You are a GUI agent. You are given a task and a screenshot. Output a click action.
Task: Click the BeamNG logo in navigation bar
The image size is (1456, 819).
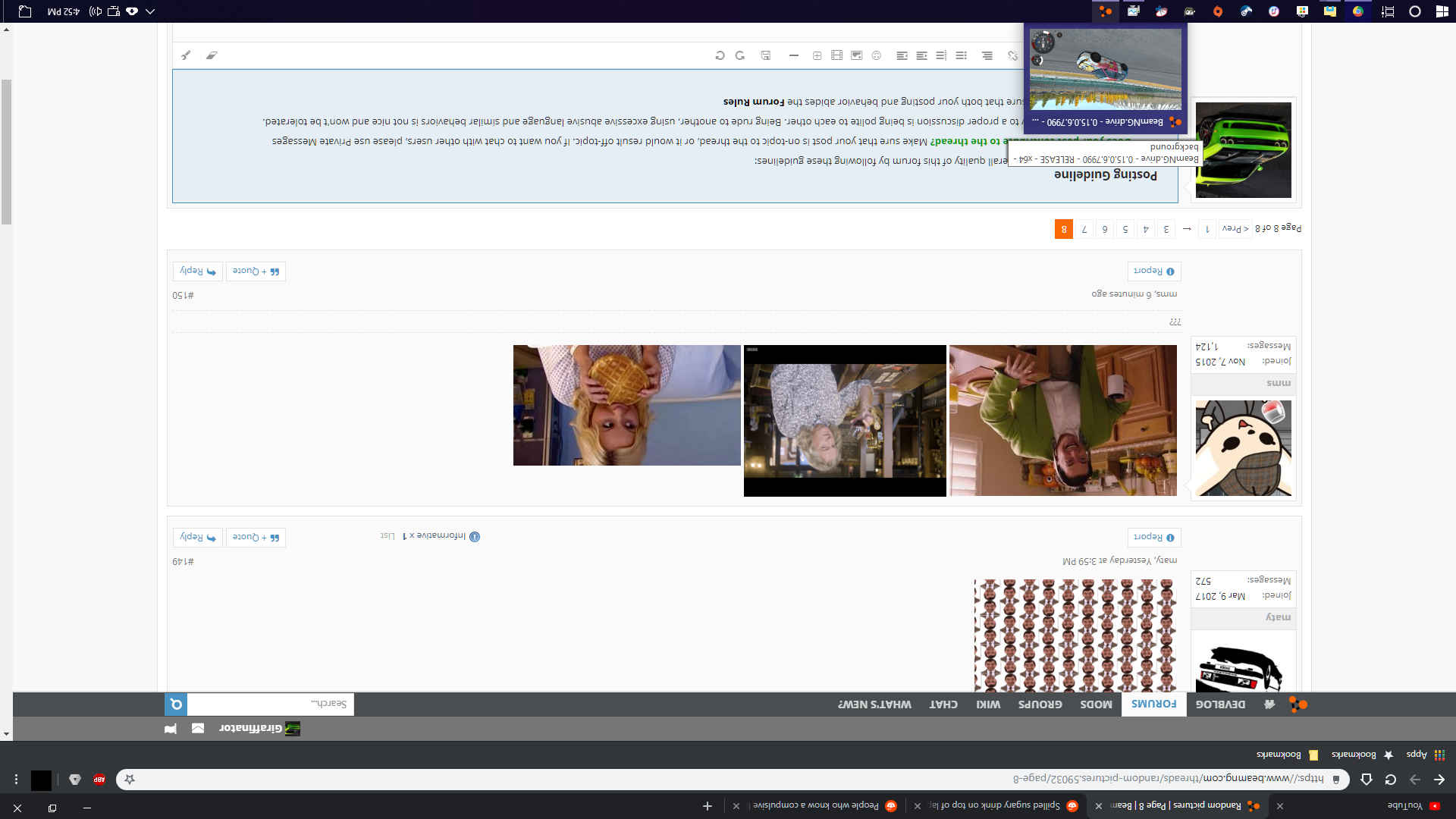click(1298, 704)
